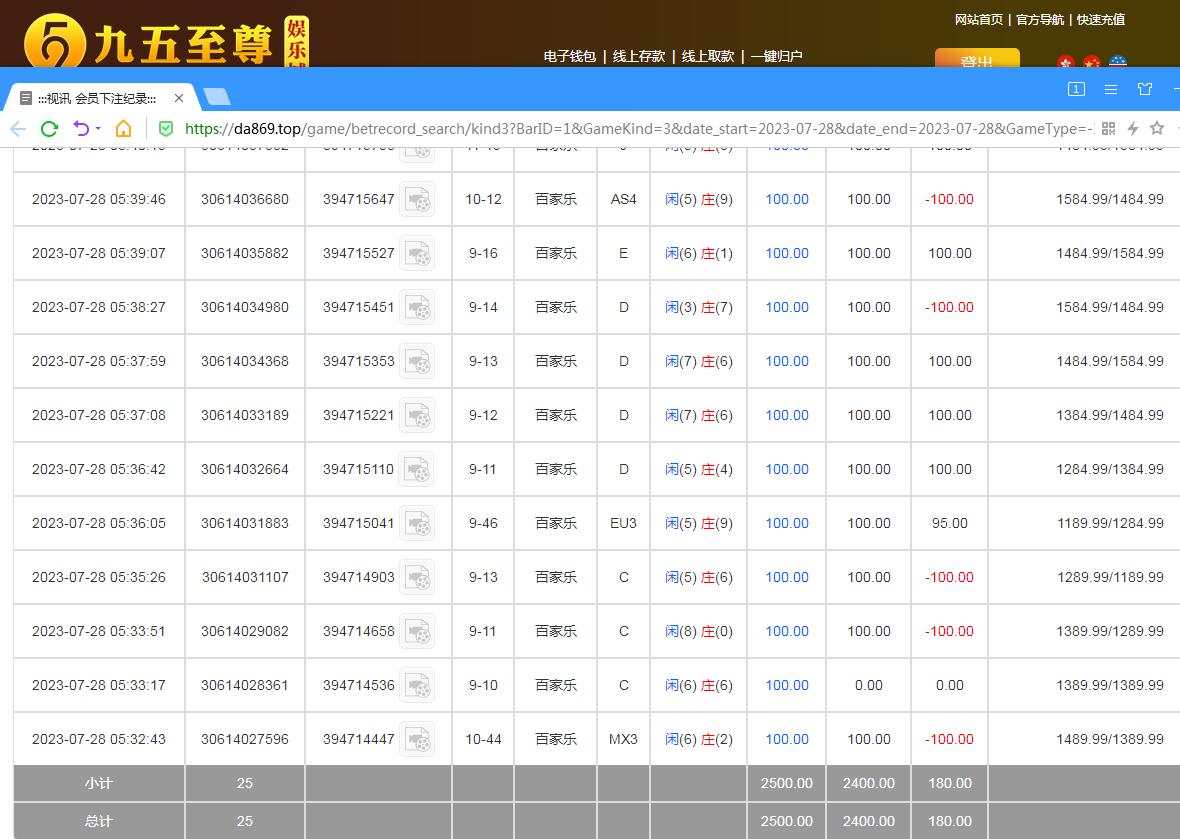Click the browser back arrow
Viewport: 1180px width, 839px height.
pyautogui.click(x=18, y=129)
